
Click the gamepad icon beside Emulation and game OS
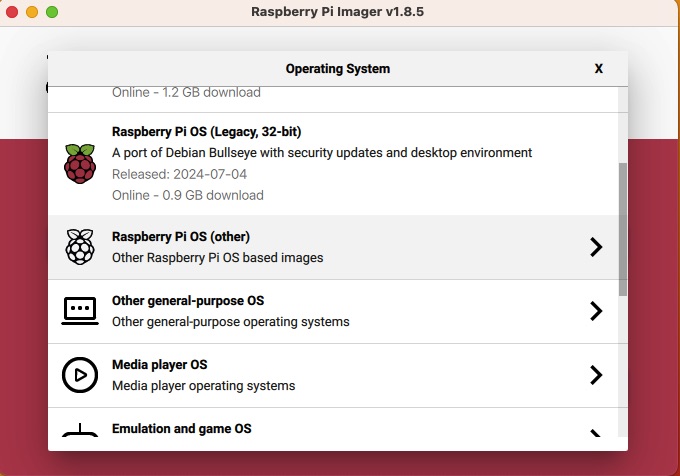(x=80, y=435)
